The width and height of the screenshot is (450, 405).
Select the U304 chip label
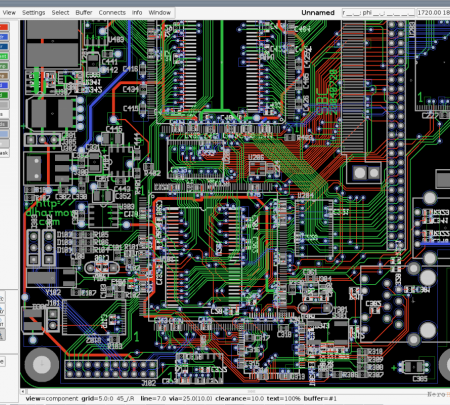[324, 279]
